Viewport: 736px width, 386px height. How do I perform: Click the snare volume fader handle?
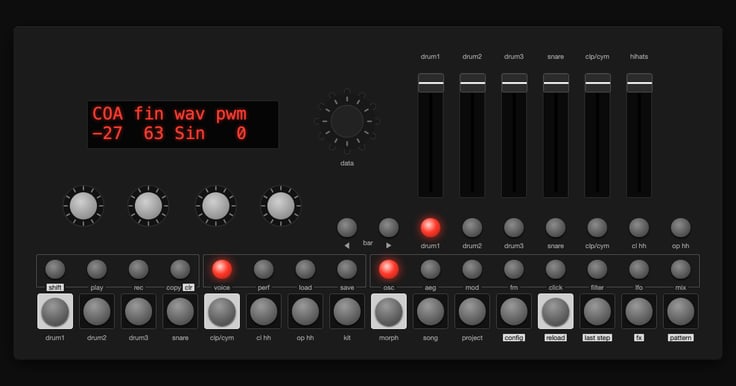click(x=556, y=83)
